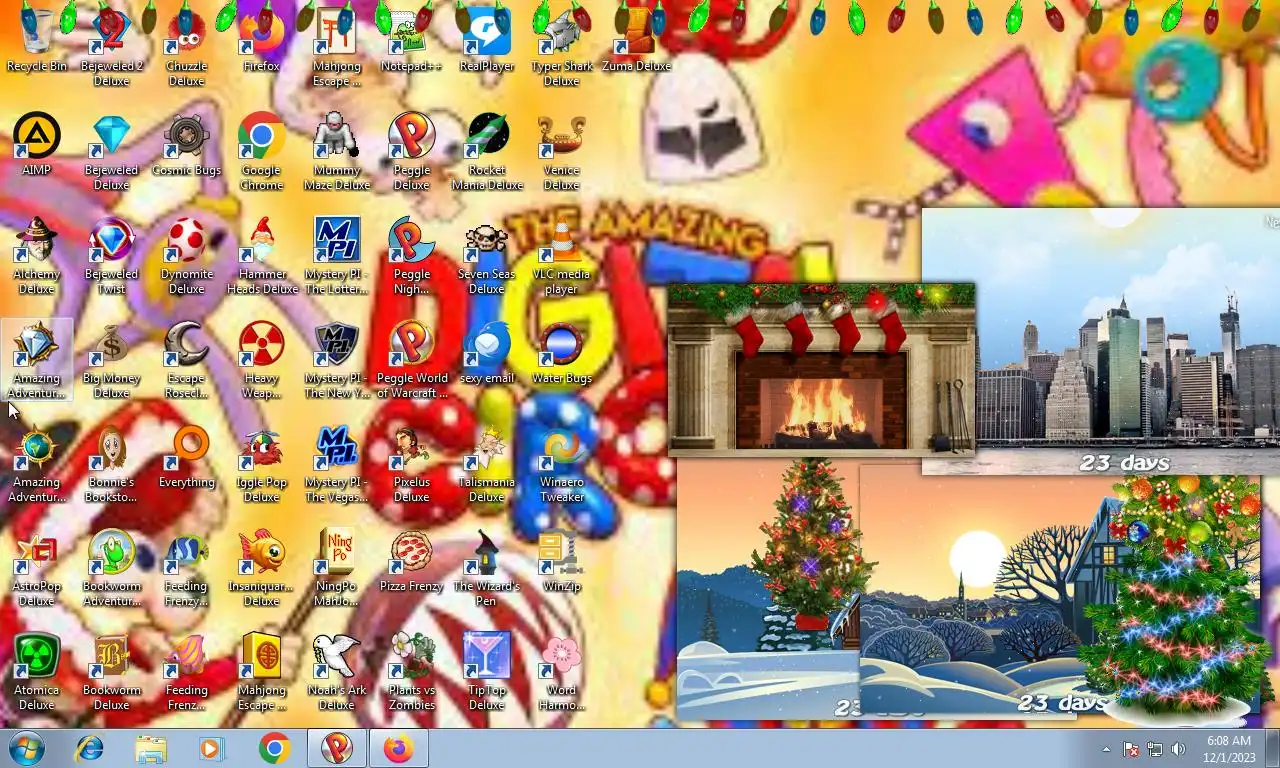This screenshot has width=1280, height=768.
Task: Switch to the Peggle taskbar button
Action: click(x=337, y=748)
